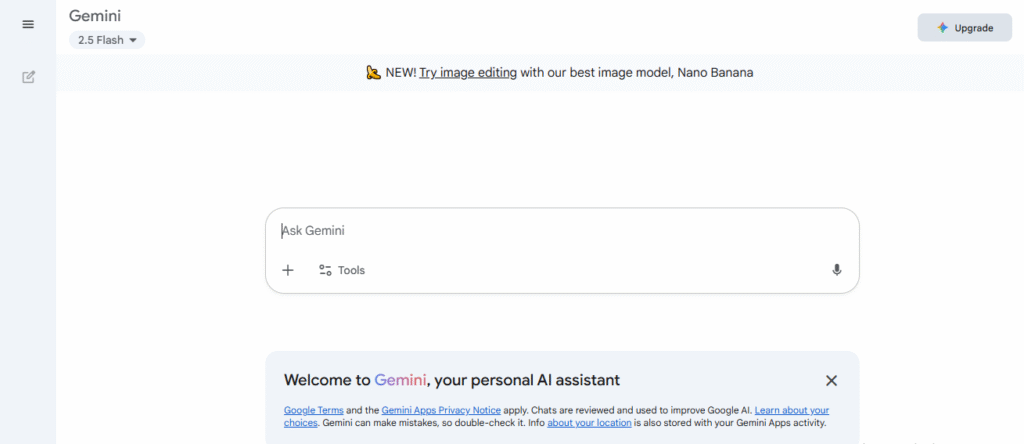
Task: Click the sparkle icon on the Upgrade button
Action: 942,28
